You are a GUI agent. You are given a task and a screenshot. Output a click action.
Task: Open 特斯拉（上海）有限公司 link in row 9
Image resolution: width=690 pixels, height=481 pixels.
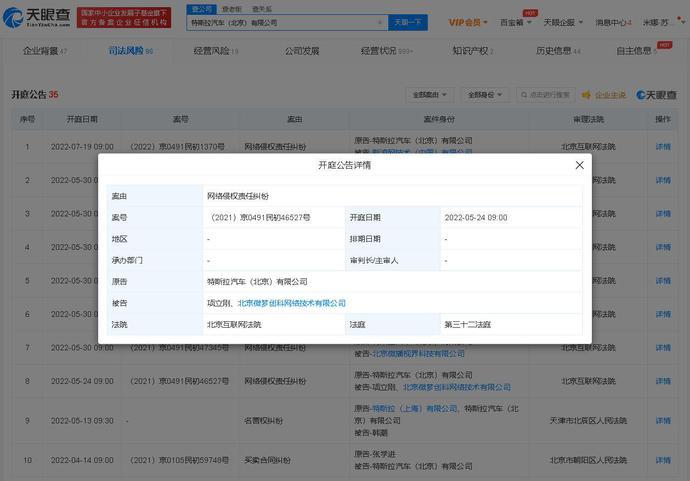415,409
